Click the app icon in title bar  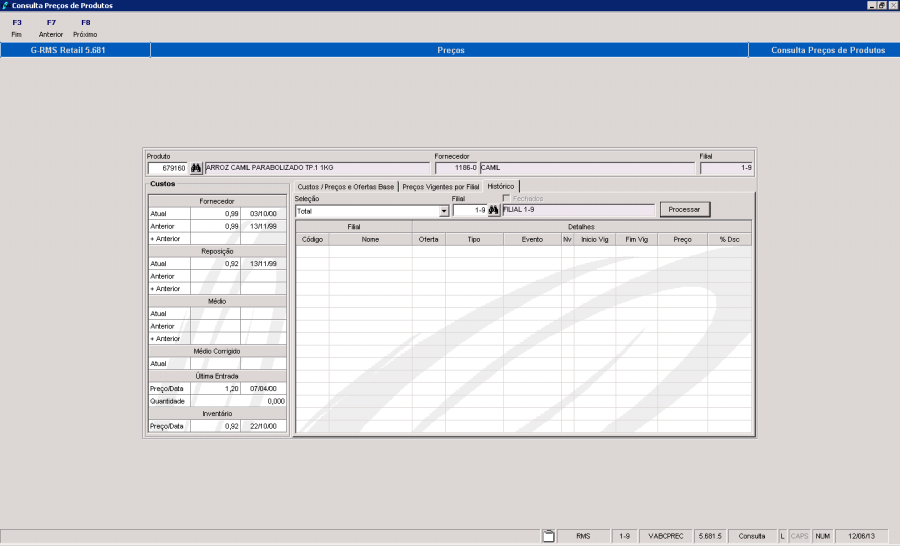click(5, 5)
